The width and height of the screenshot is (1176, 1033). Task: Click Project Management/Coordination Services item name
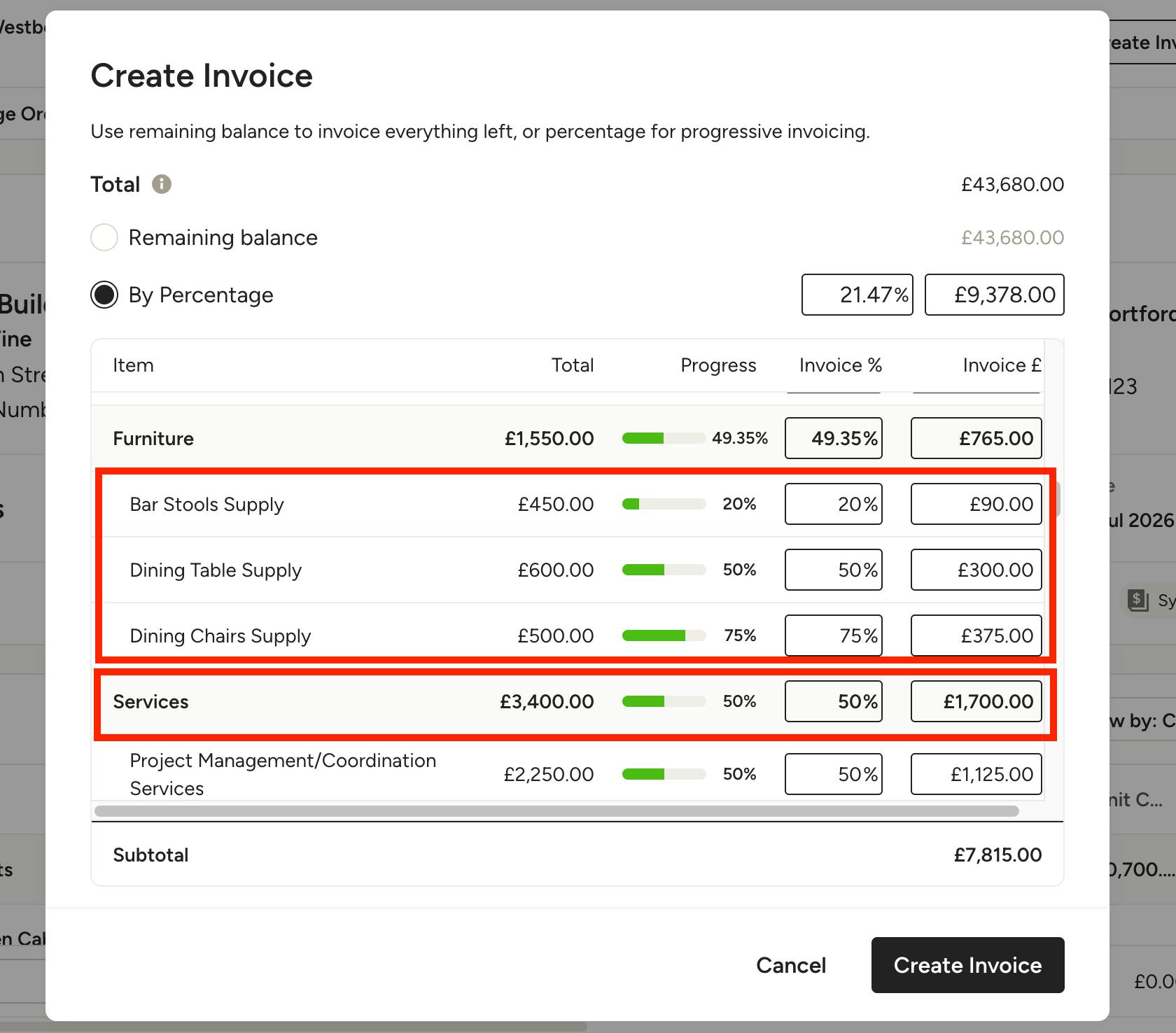pos(283,774)
